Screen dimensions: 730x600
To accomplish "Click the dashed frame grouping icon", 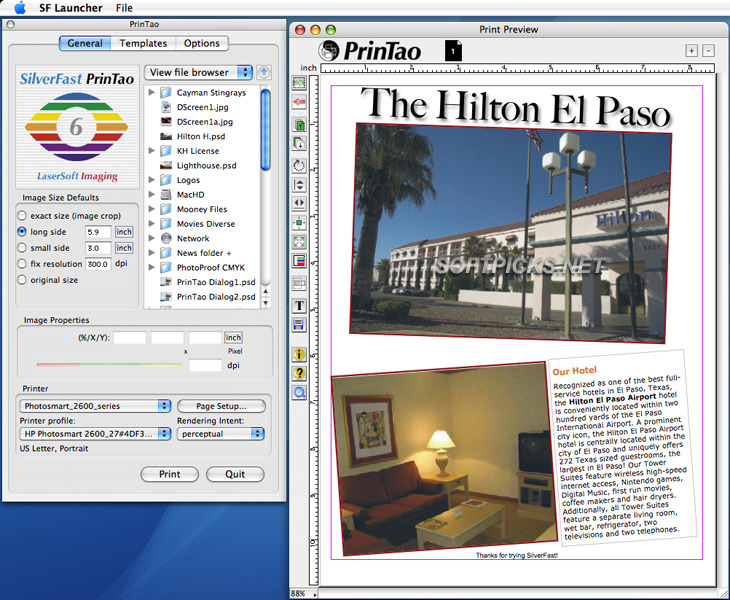I will [299, 283].
